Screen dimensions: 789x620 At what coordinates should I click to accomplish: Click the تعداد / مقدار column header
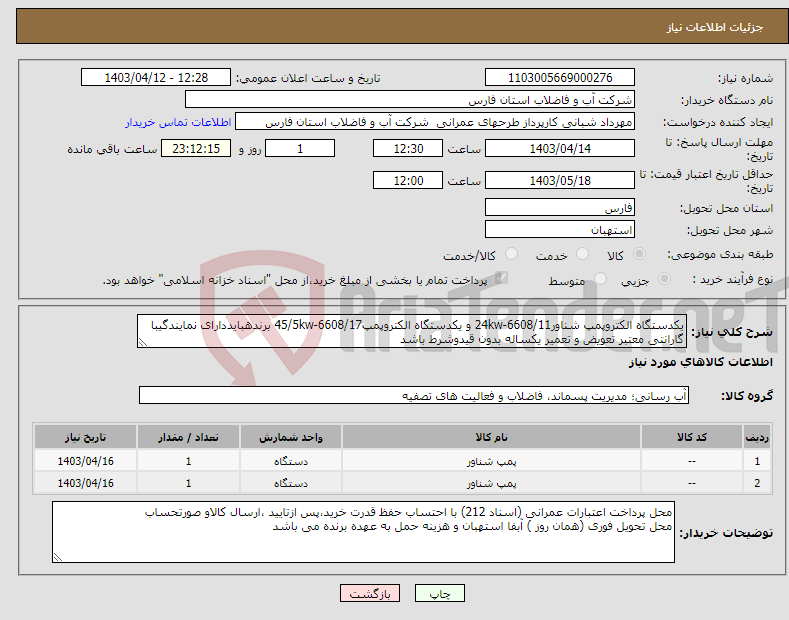point(188,437)
